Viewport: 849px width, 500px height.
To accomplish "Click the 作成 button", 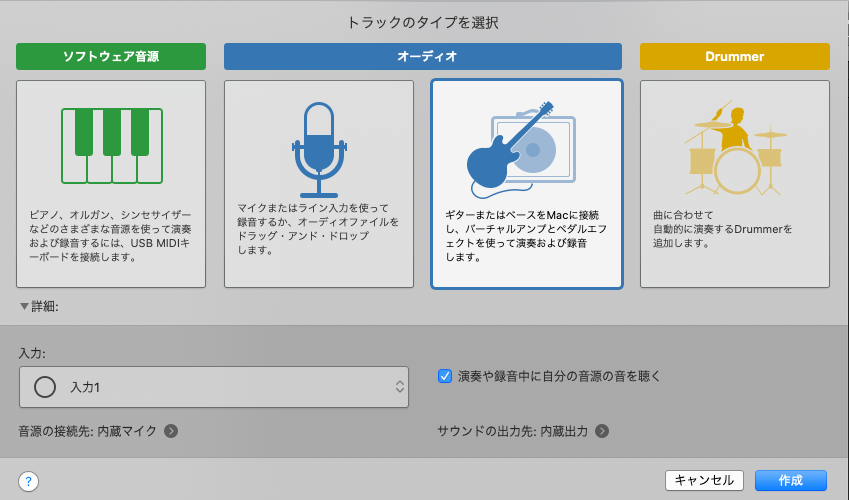I will (x=791, y=480).
